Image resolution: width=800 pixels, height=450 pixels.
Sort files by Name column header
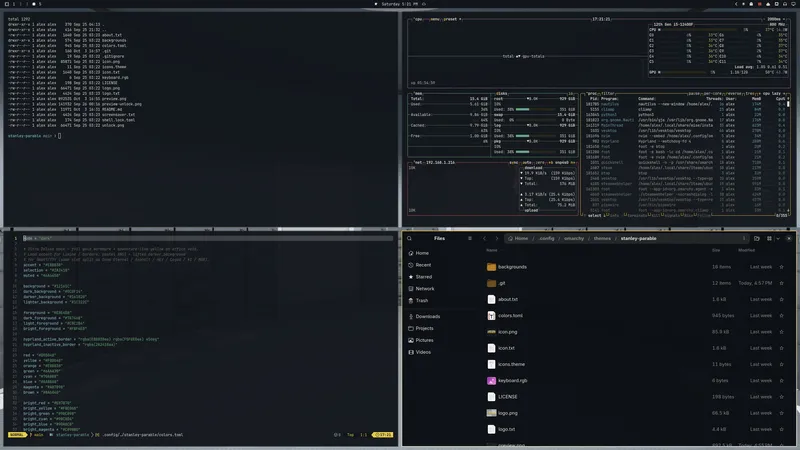click(492, 250)
